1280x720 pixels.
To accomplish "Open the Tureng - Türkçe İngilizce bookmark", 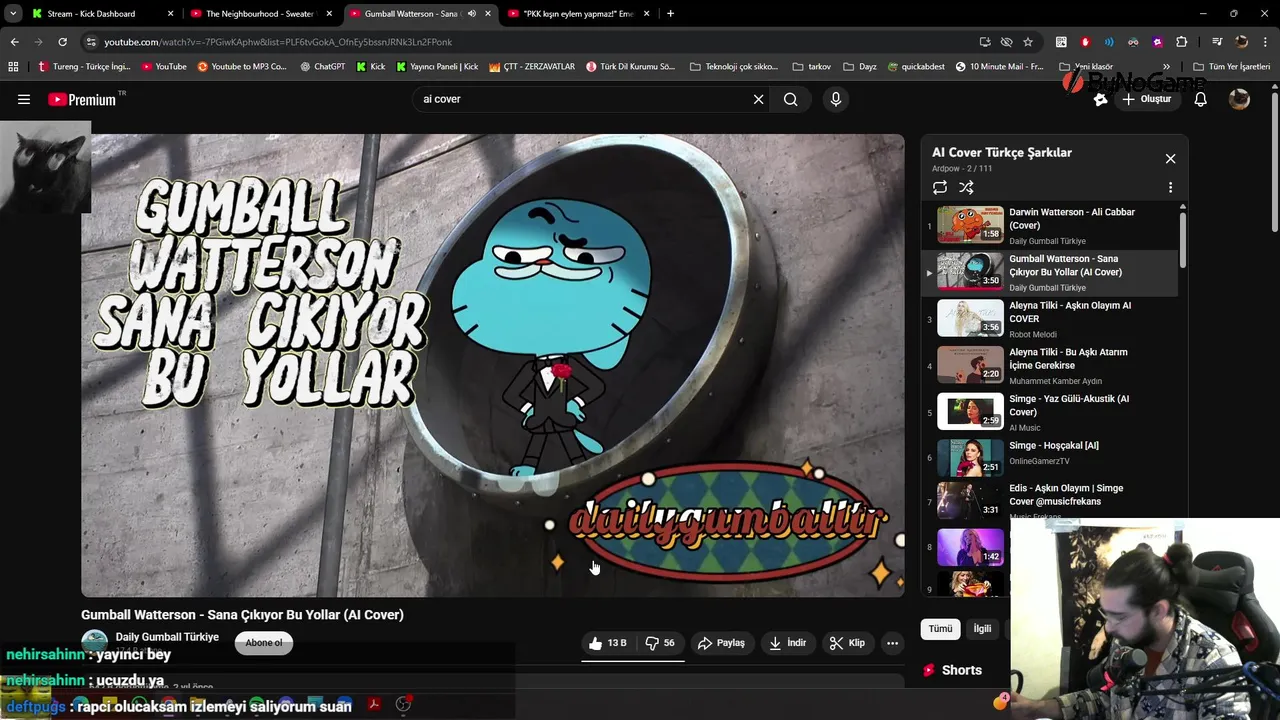I will (84, 67).
